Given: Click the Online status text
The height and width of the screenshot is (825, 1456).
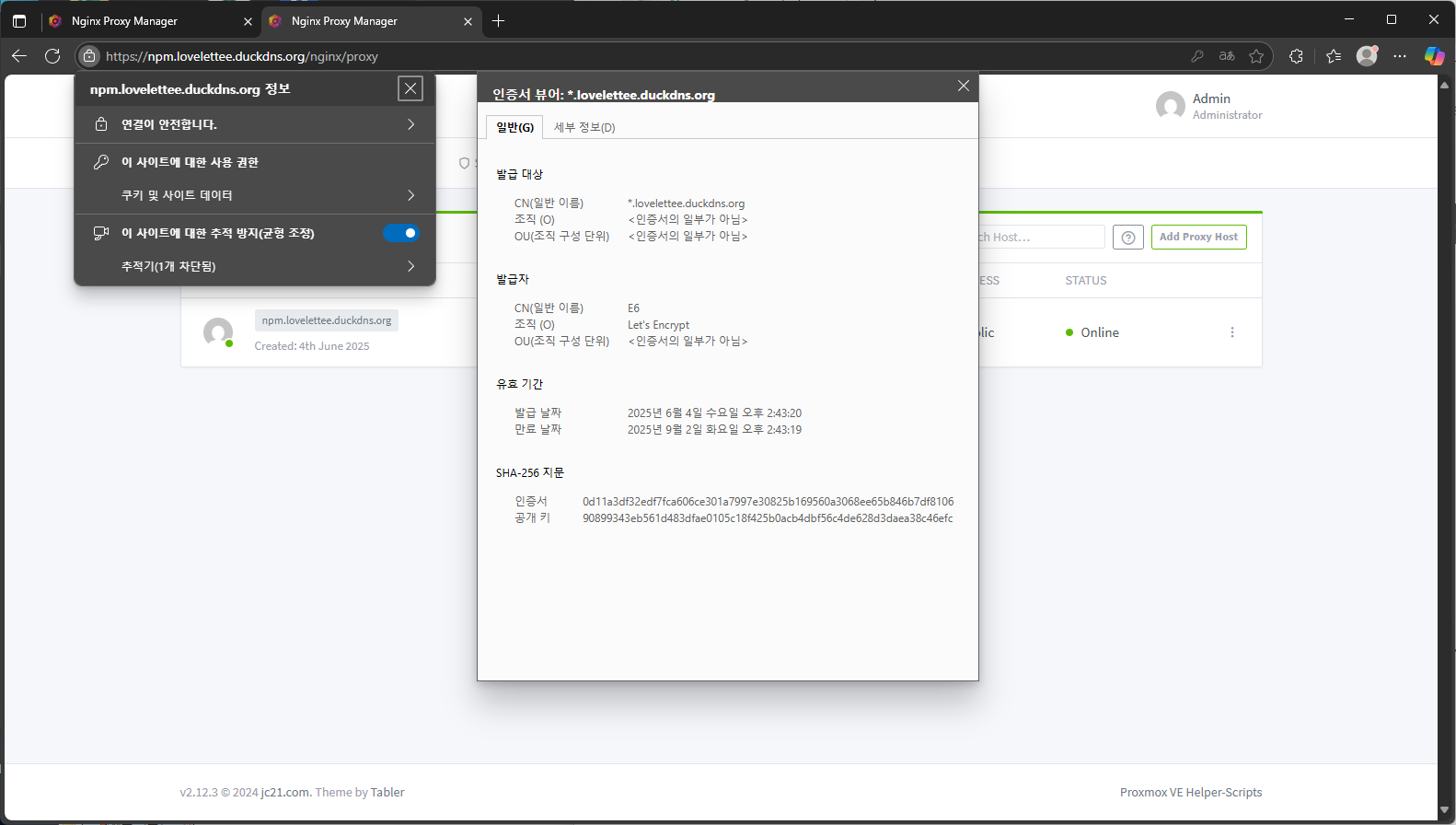Looking at the screenshot, I should 1100,332.
